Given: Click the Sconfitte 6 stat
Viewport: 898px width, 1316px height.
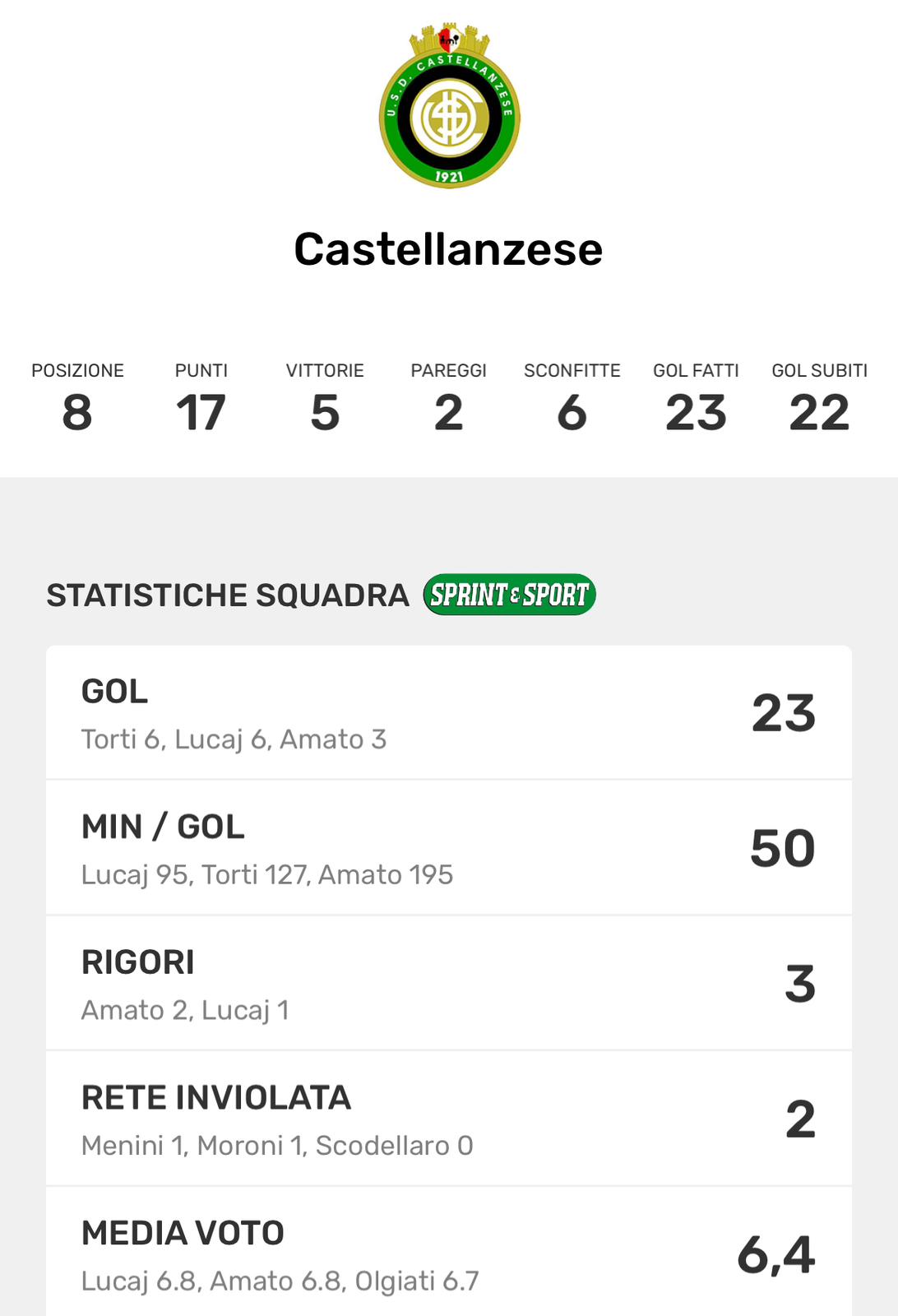Looking at the screenshot, I should (572, 399).
